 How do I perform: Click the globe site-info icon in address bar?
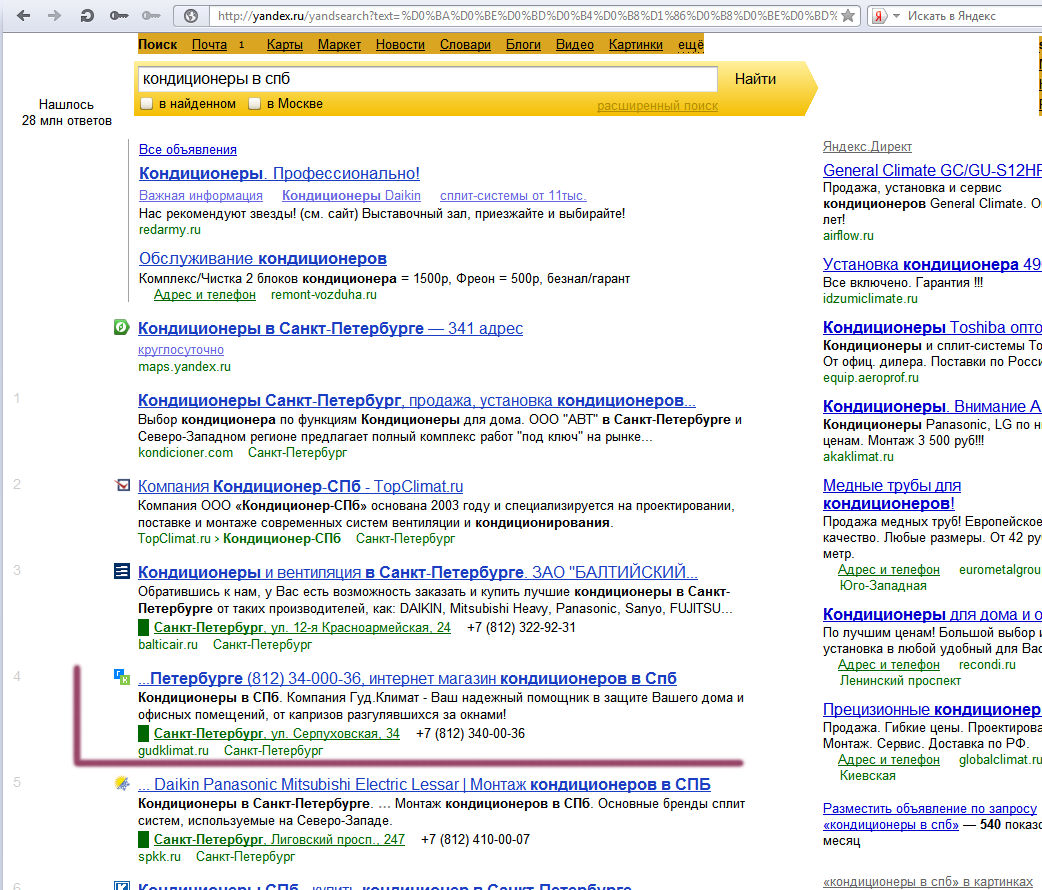click(191, 16)
